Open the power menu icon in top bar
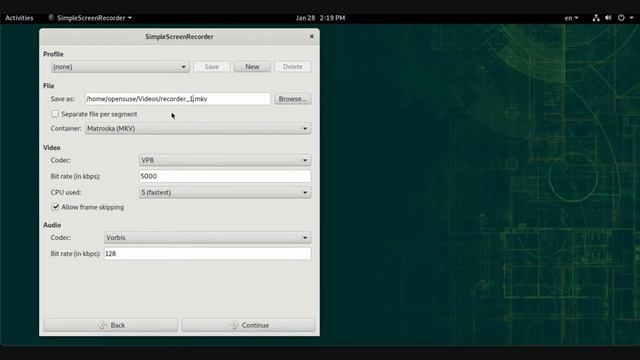Screen dimensions: 640x360 tap(621, 18)
